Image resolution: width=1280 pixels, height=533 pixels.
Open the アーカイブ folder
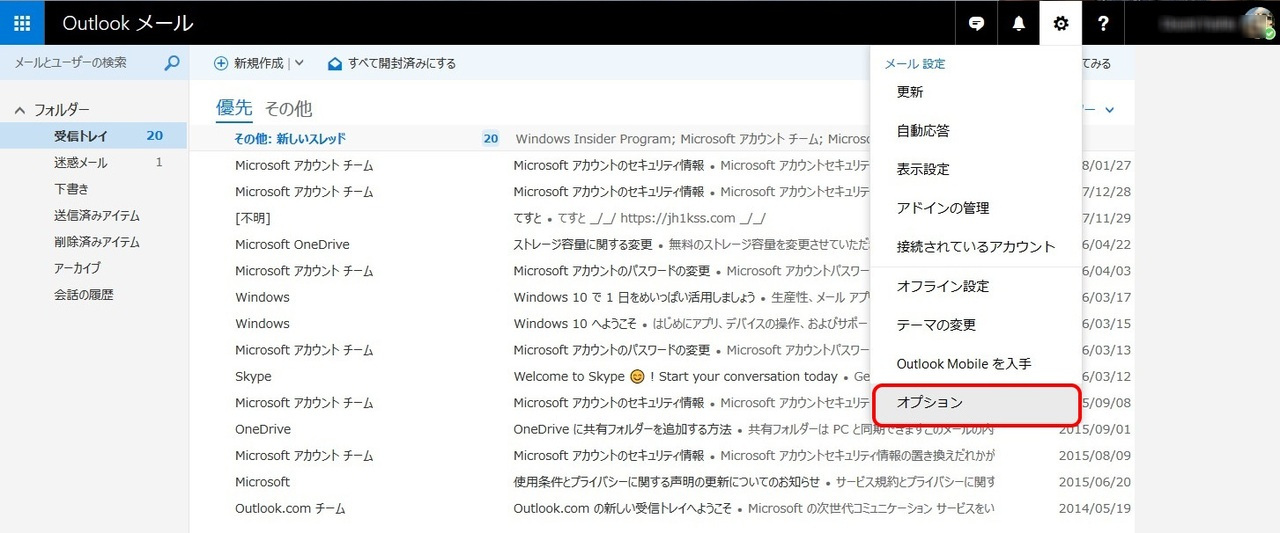coord(94,268)
